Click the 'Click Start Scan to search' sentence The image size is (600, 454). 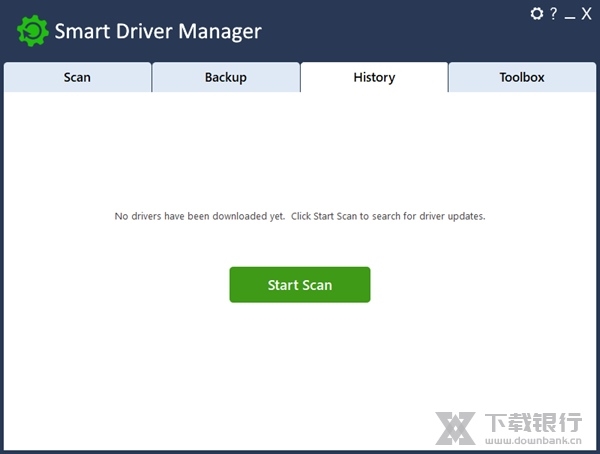[x=389, y=216]
